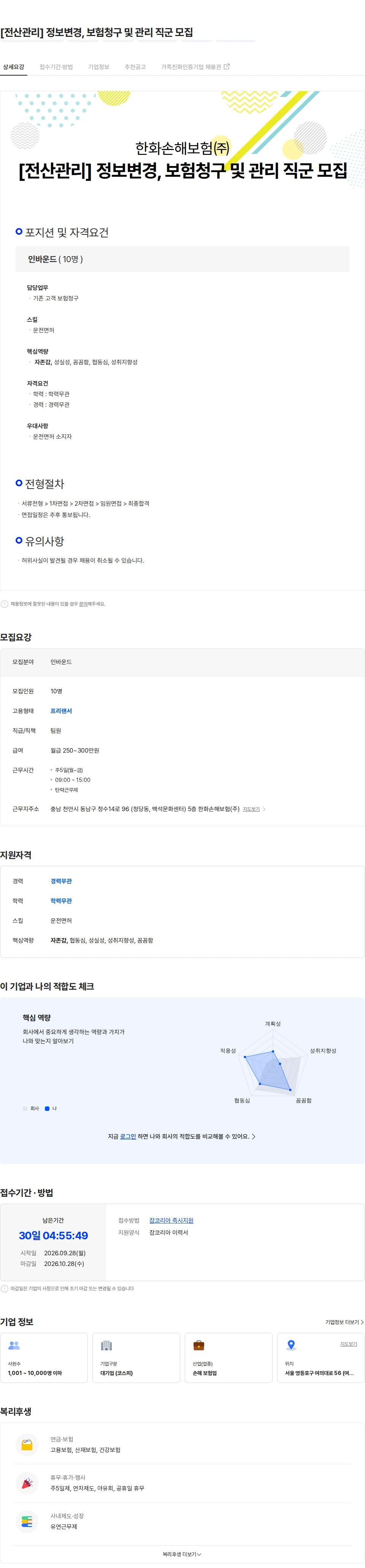365x1568 pixels.
Task: Click 프리랜서 employment type link
Action: (61, 711)
